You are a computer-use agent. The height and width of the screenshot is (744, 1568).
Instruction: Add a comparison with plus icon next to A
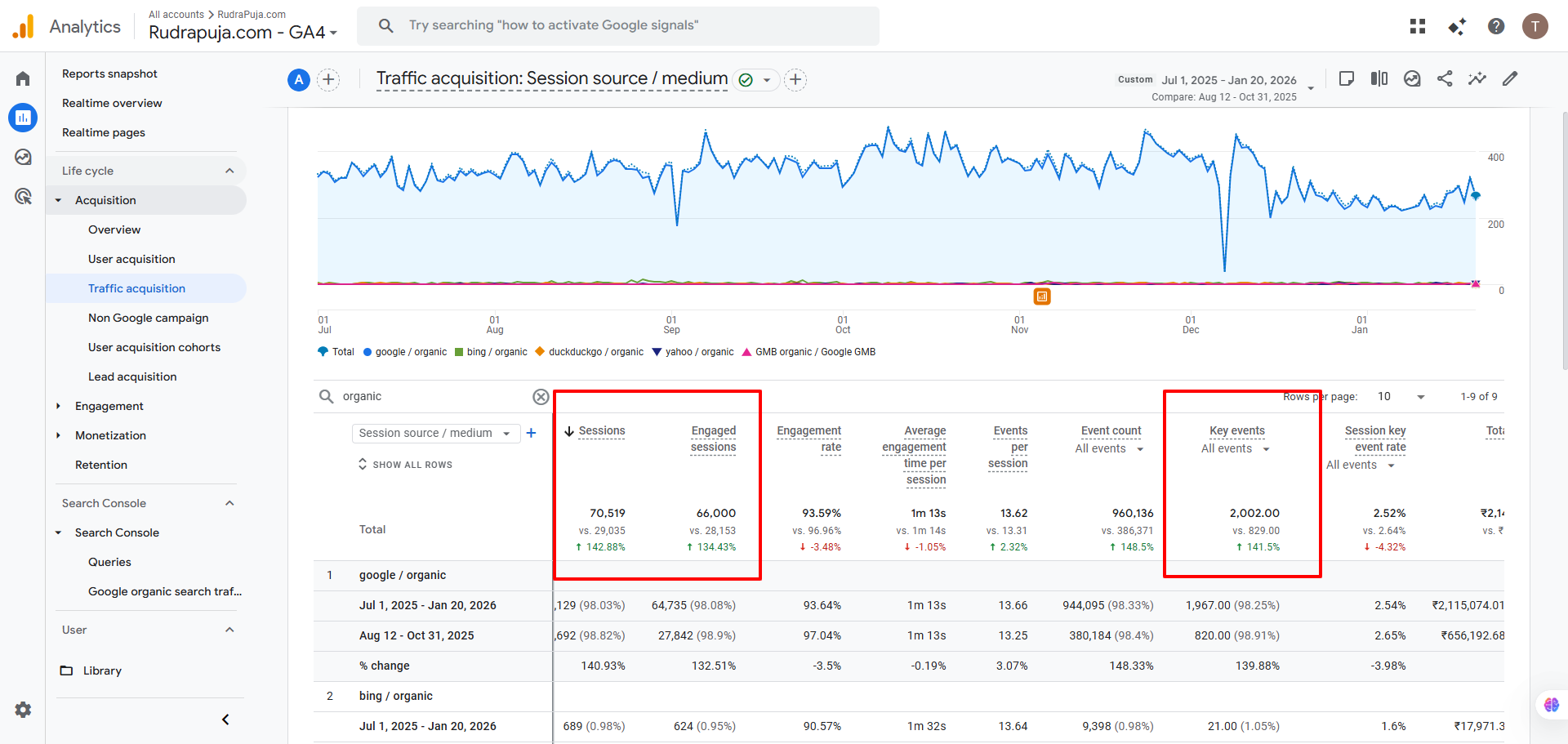[328, 79]
